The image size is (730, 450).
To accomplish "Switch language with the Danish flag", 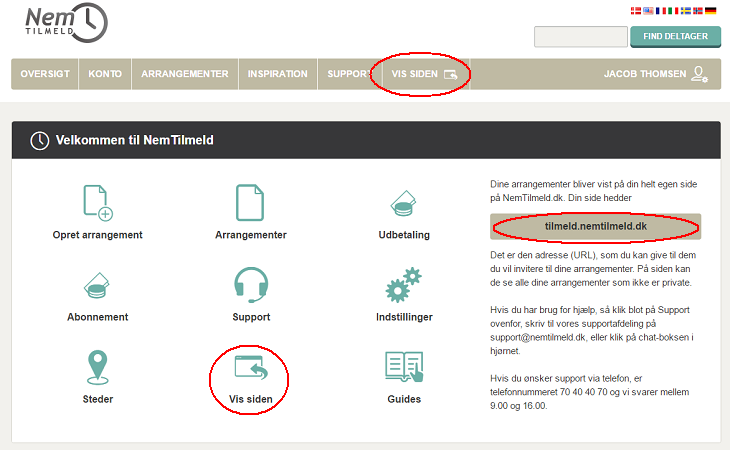I will (635, 11).
